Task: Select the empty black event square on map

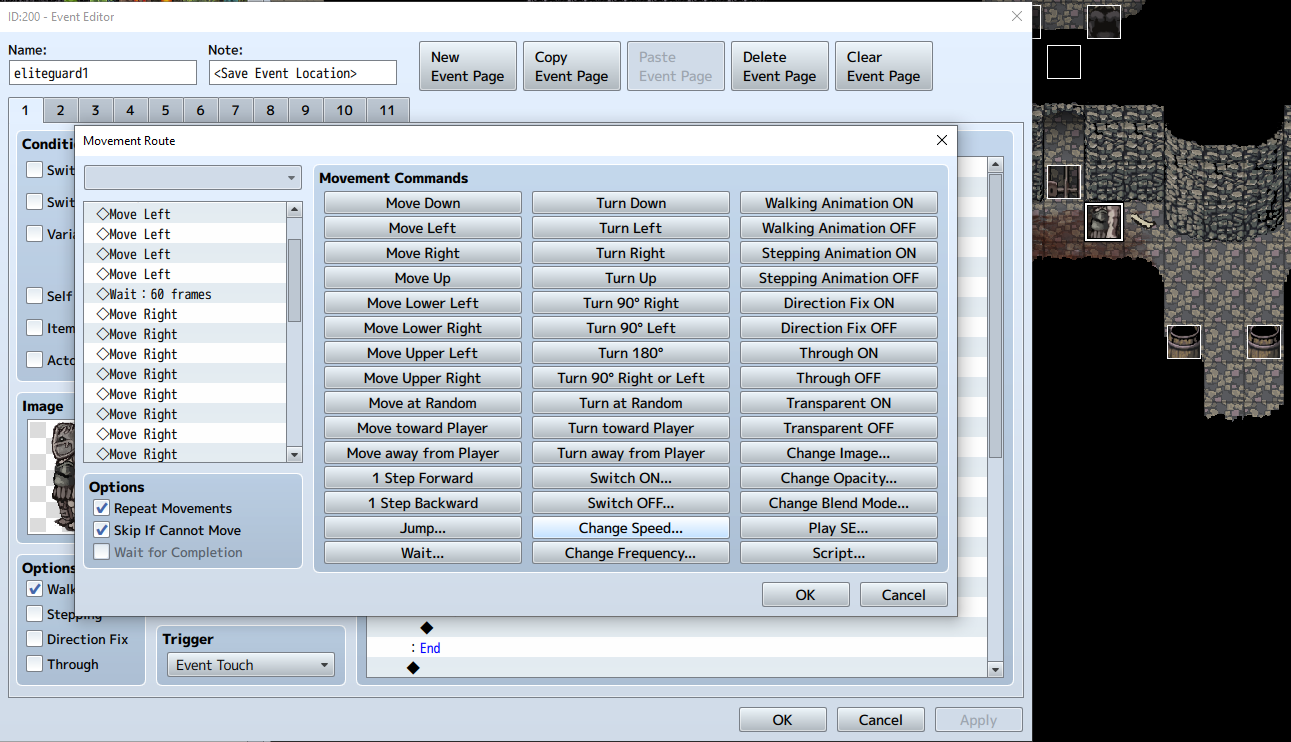Action: tap(1064, 62)
